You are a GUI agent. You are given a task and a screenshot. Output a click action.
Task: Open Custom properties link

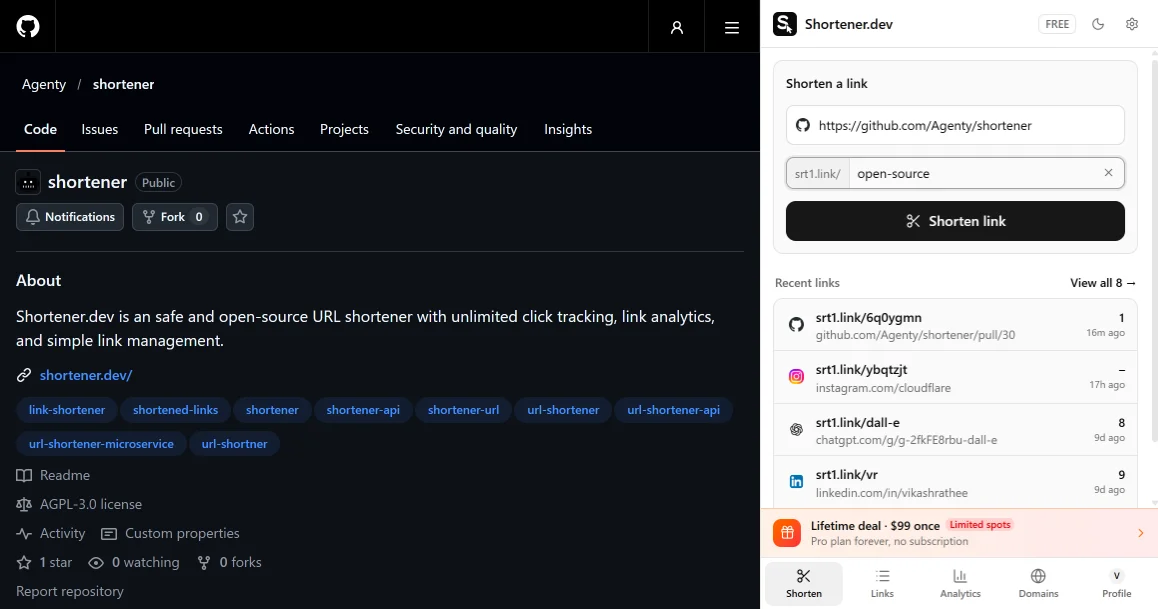(171, 533)
